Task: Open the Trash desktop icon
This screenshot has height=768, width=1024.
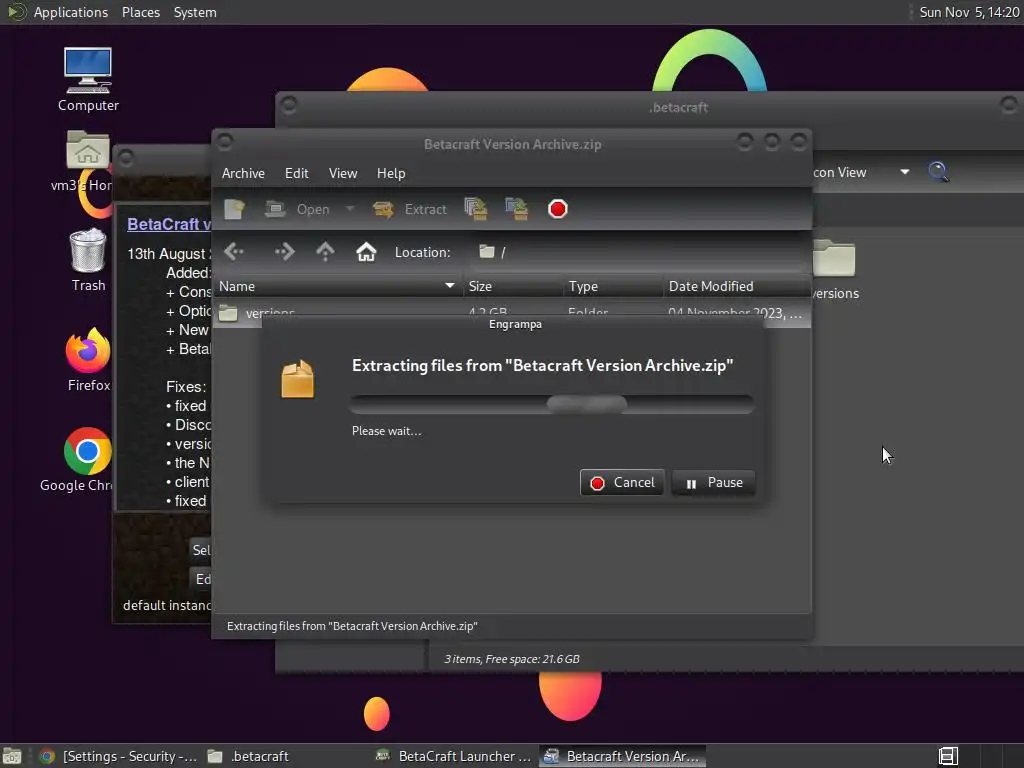Action: tap(88, 260)
